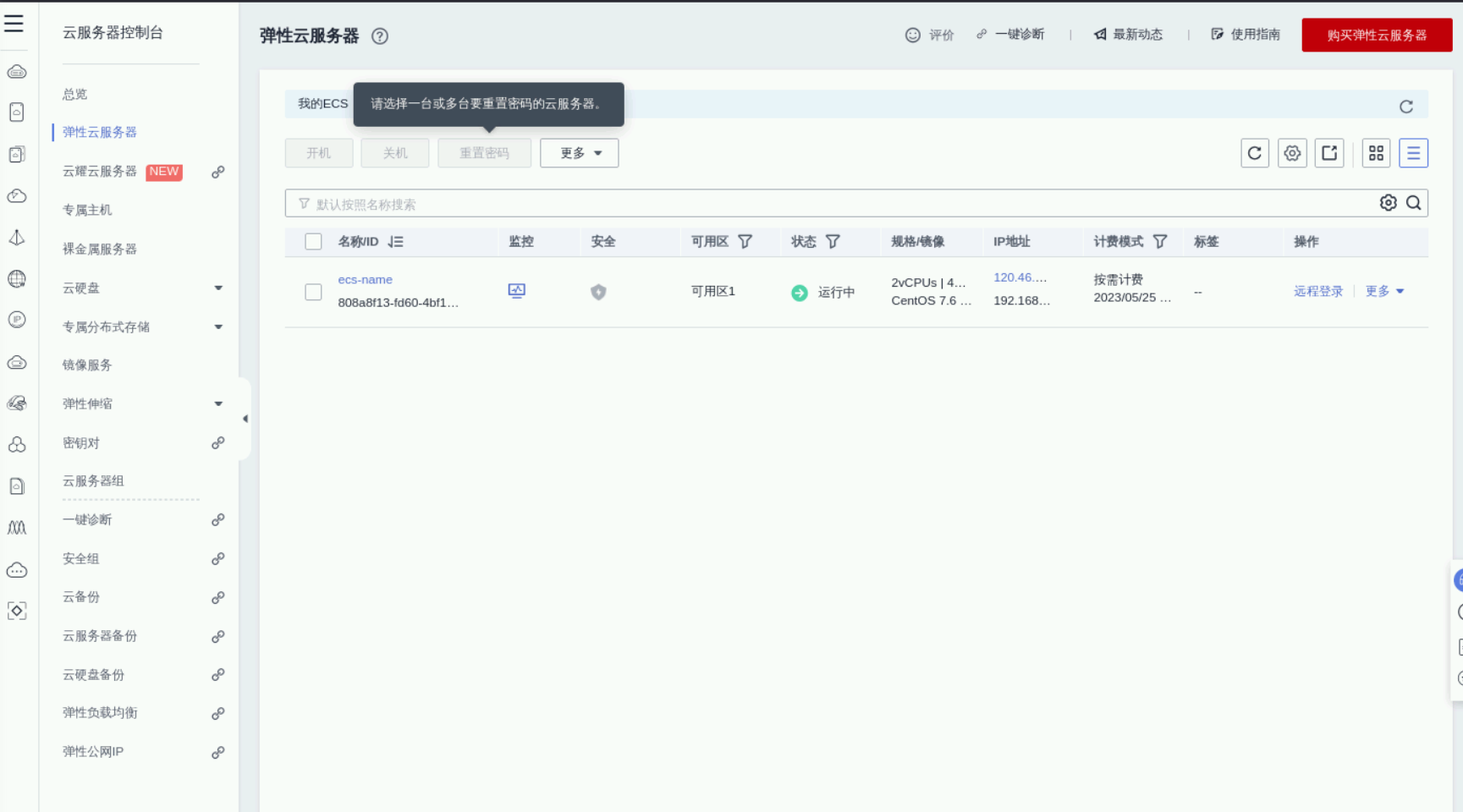Viewport: 1463px width, 812px height.
Task: Switch to card grid view
Action: 1377,153
